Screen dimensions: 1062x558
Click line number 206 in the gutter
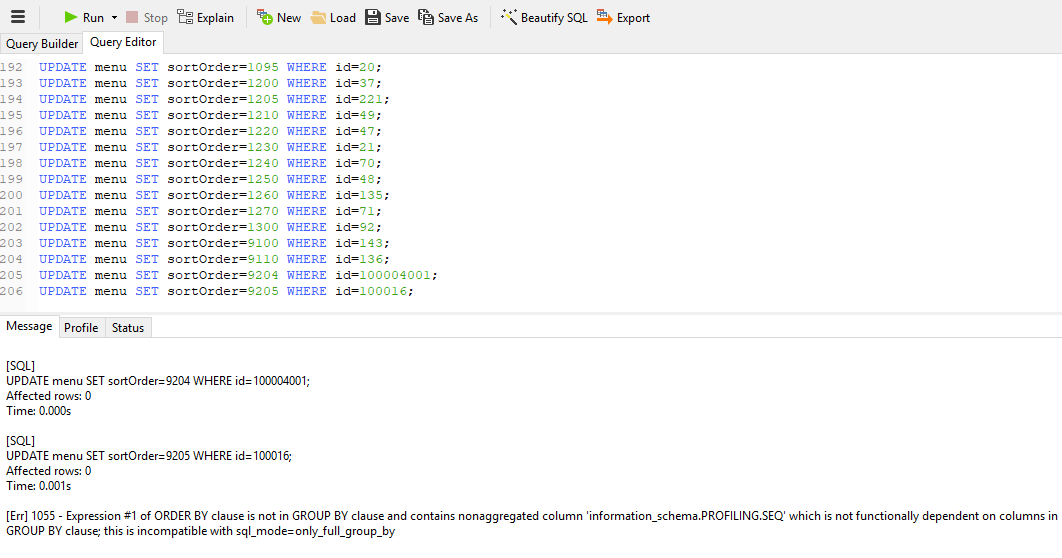[x=12, y=291]
